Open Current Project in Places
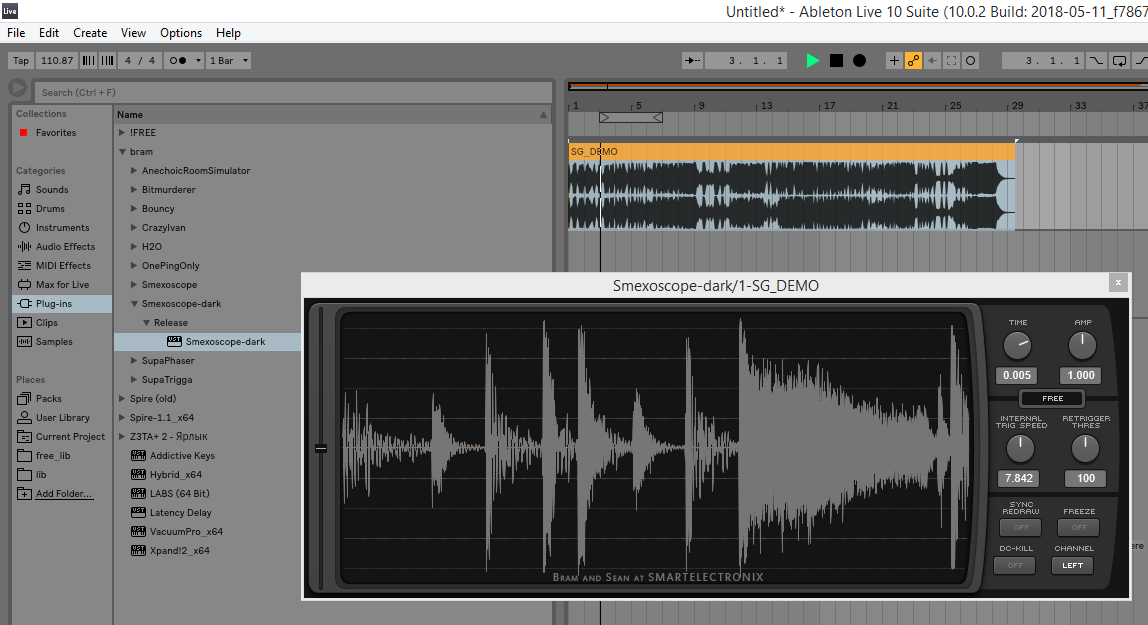The height and width of the screenshot is (625, 1148). point(70,437)
